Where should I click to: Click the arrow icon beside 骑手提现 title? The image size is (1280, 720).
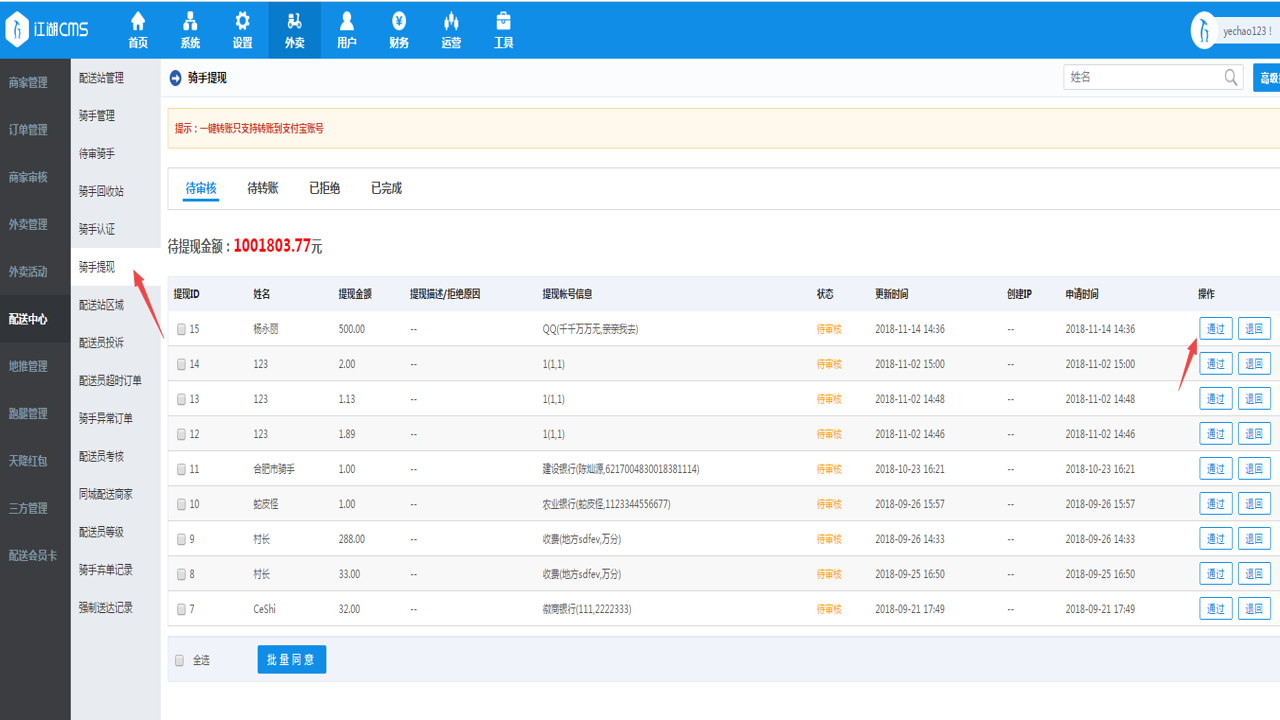pos(176,78)
